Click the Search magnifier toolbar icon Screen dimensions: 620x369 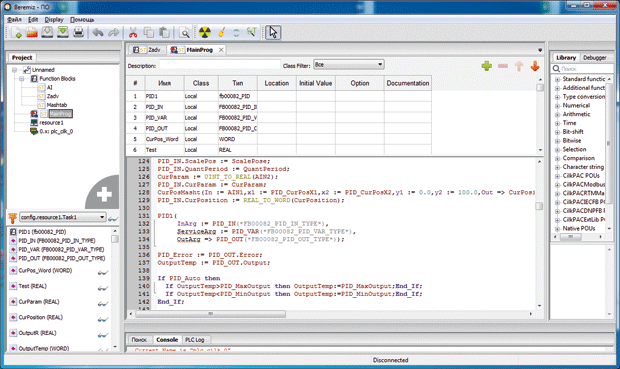tap(184, 32)
